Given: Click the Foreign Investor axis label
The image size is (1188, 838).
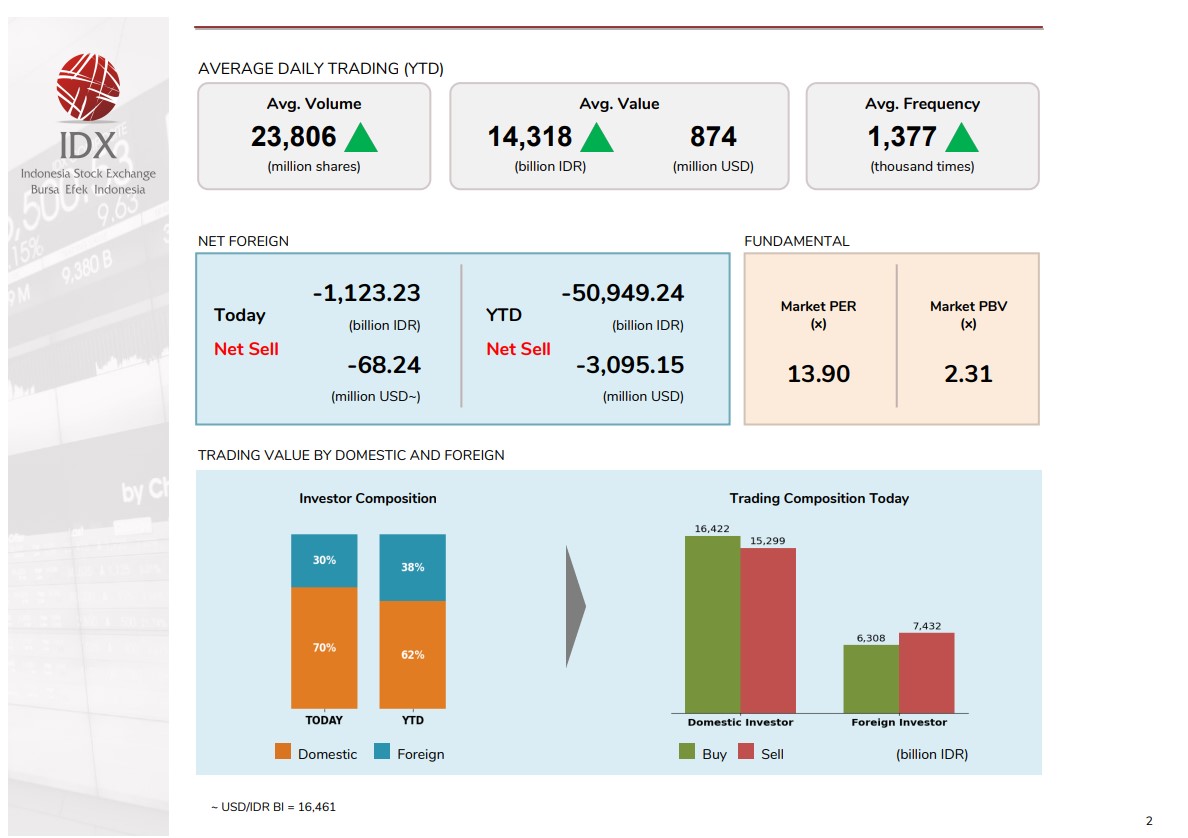Looking at the screenshot, I should (x=899, y=723).
